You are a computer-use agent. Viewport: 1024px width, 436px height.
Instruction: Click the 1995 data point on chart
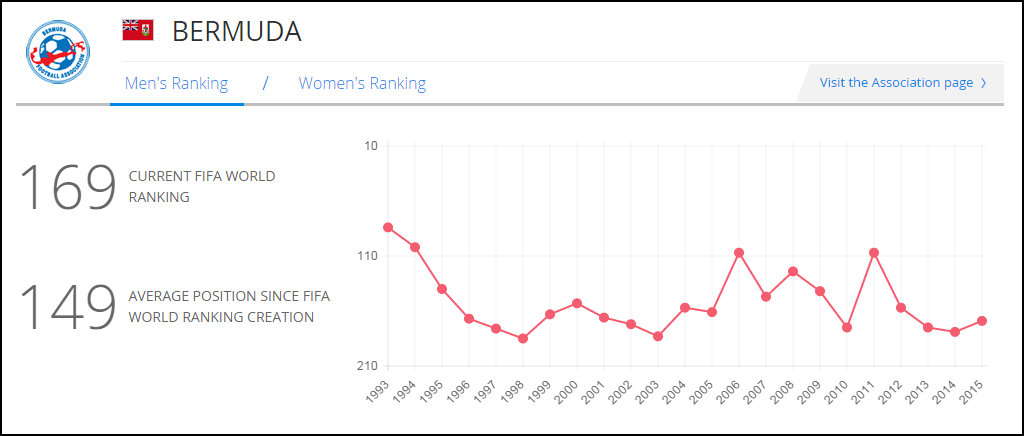tap(442, 289)
